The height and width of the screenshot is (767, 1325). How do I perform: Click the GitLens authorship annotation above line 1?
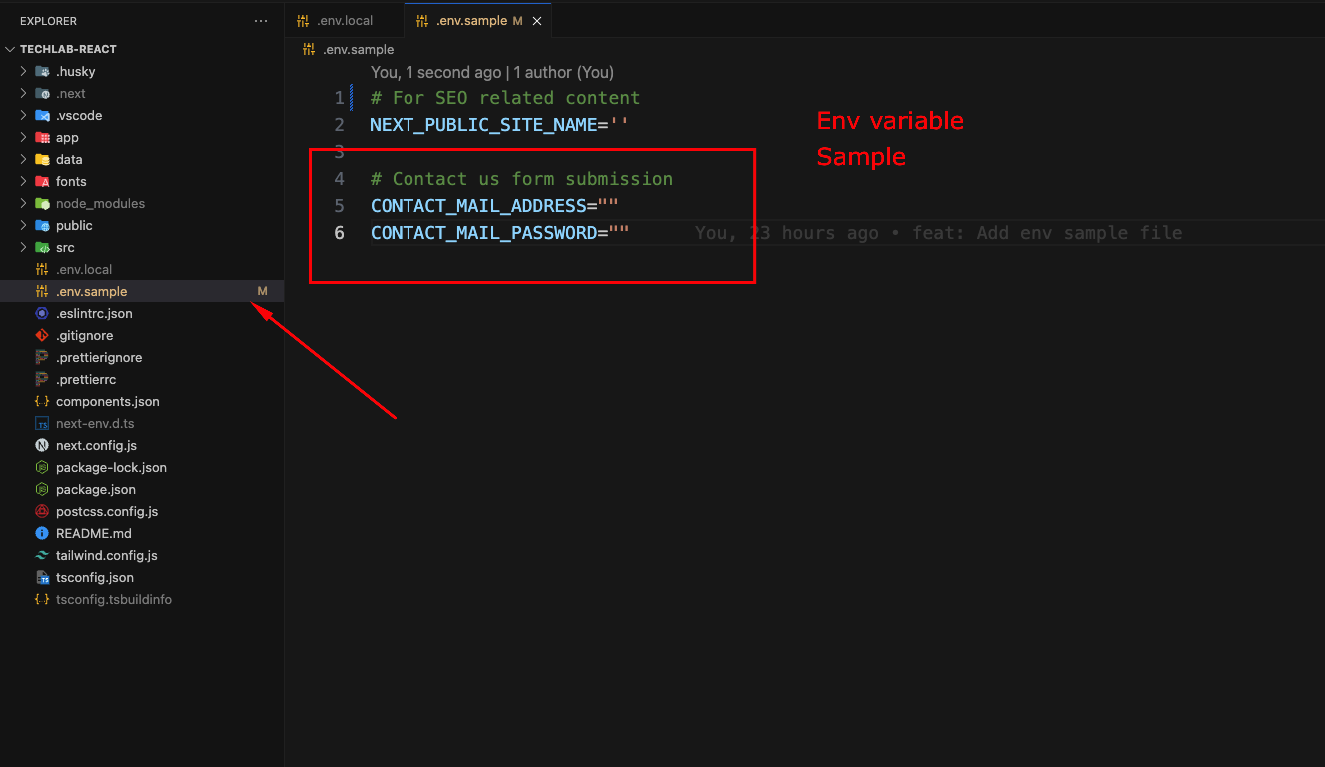pyautogui.click(x=491, y=72)
